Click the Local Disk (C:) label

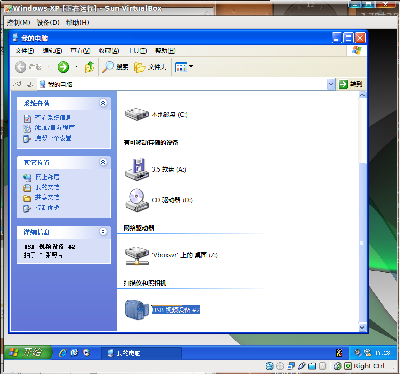click(x=169, y=115)
